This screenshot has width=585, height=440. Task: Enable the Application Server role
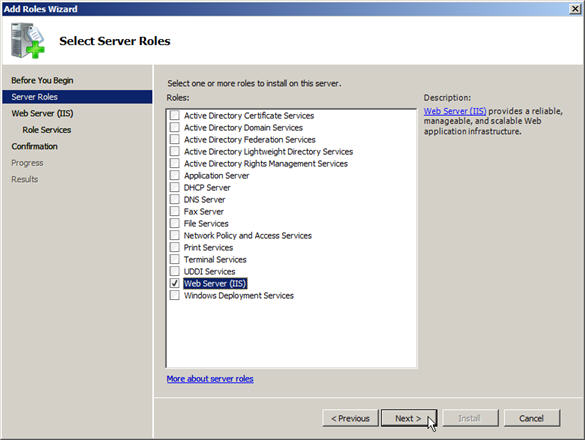coord(174,175)
